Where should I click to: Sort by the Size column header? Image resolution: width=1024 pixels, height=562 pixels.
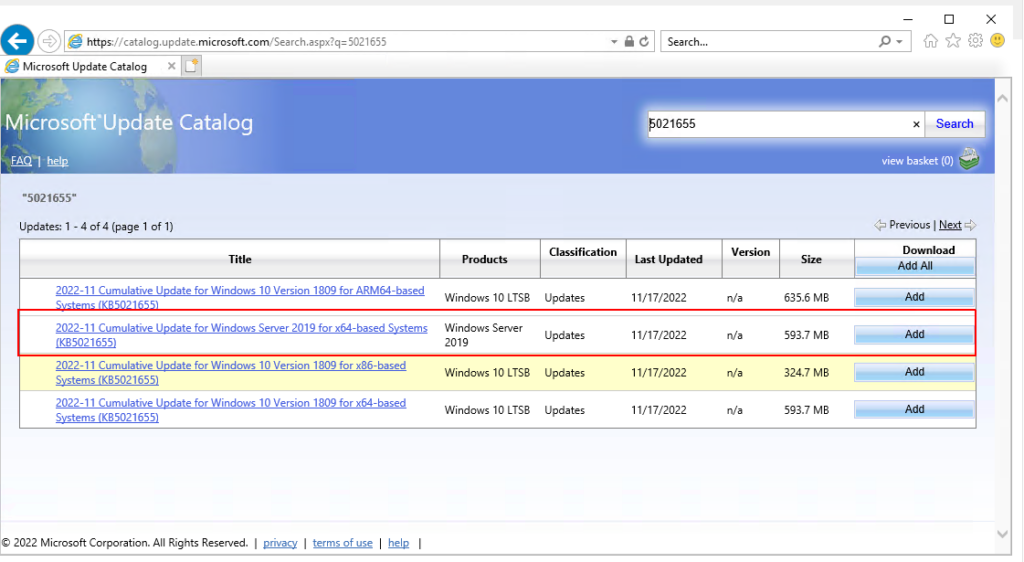coord(816,259)
